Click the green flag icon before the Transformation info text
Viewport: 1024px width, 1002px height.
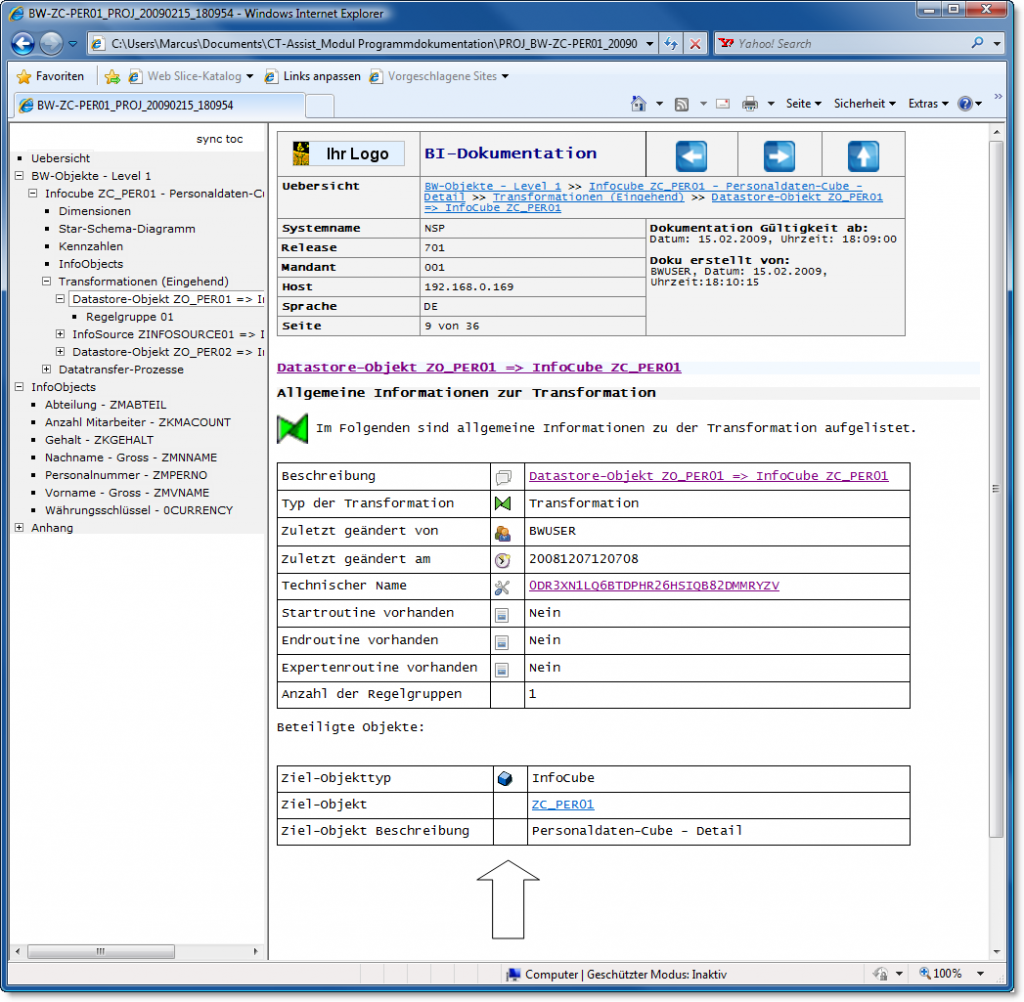pyautogui.click(x=292, y=428)
